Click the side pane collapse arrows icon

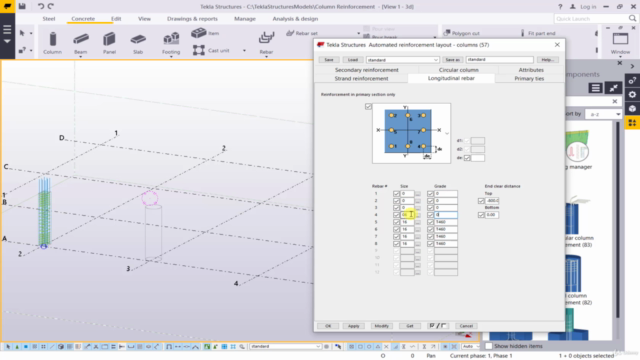613,88
